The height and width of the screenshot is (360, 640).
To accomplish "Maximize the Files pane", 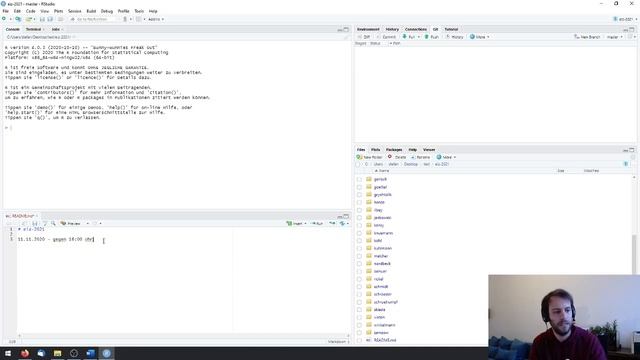I will (x=632, y=150).
